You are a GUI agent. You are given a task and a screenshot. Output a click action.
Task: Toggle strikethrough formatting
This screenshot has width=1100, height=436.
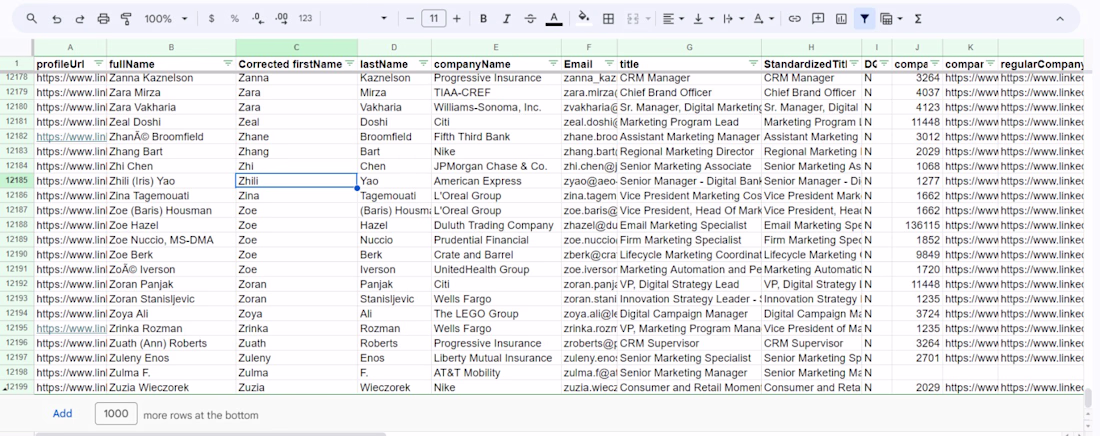(530, 19)
